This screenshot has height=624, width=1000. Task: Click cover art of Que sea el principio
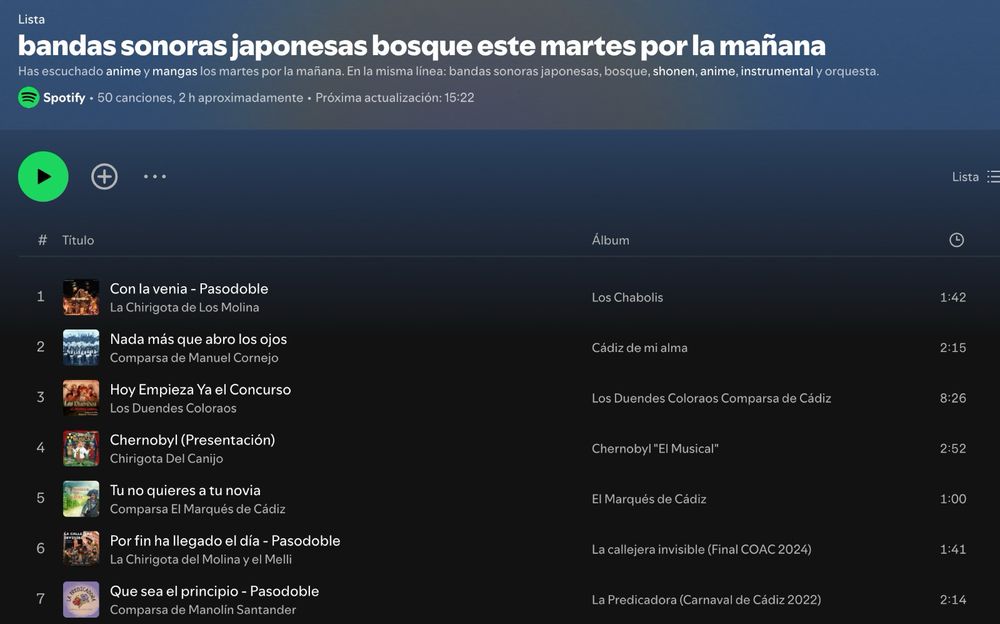(81, 600)
